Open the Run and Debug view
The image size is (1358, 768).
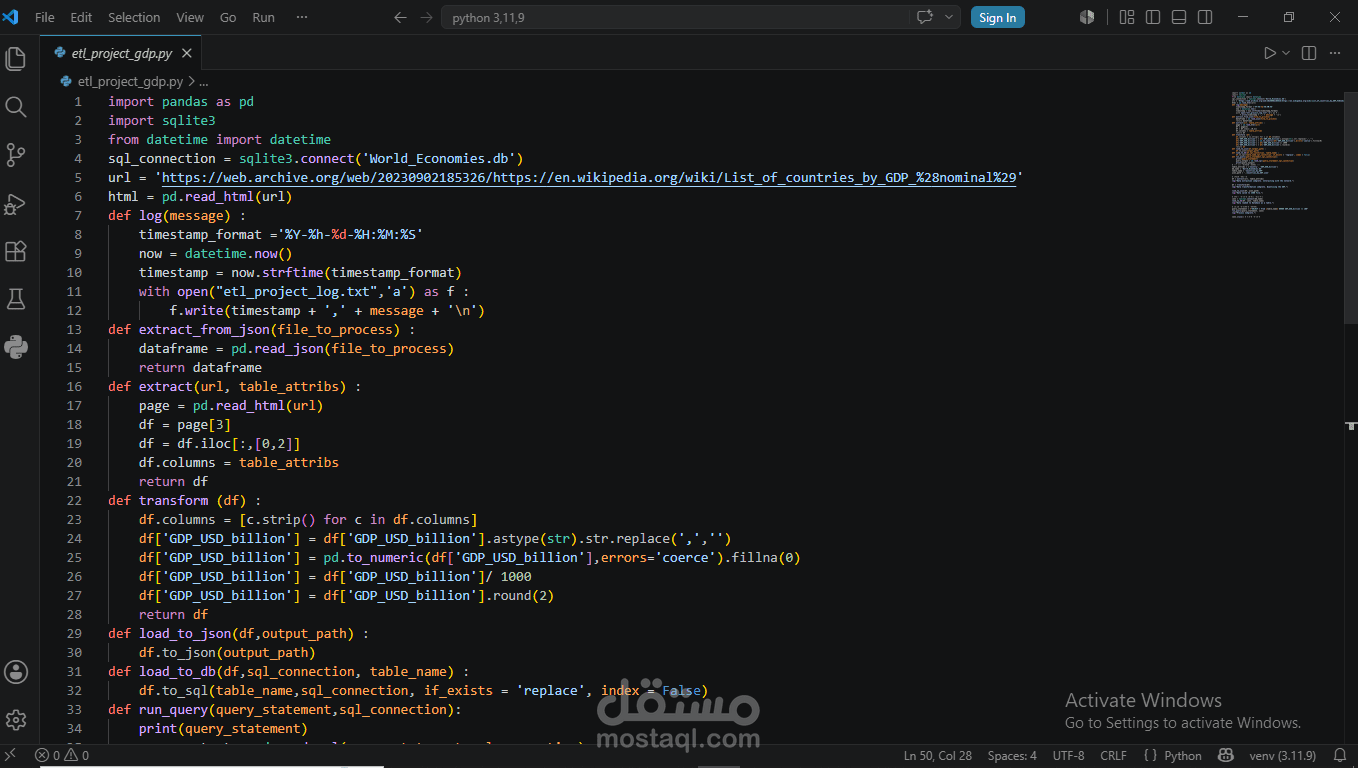tap(15, 203)
